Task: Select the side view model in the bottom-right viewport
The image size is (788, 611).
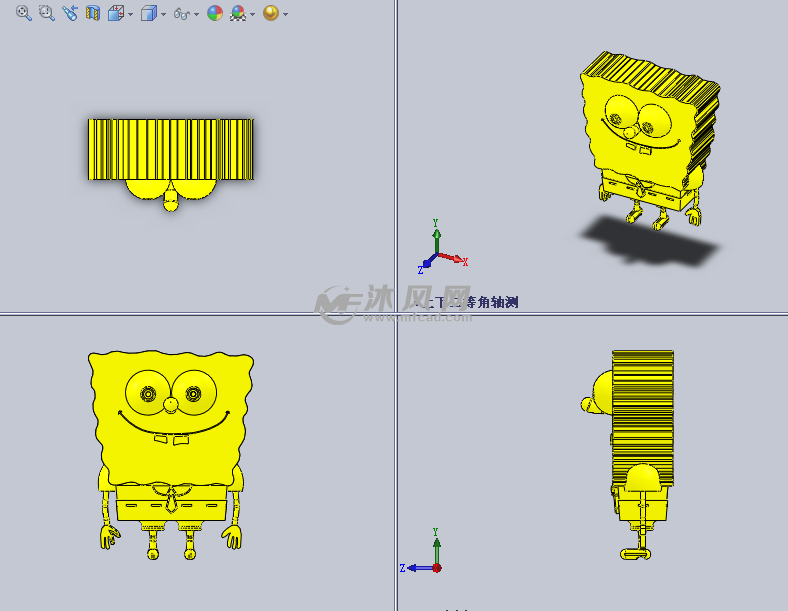Action: coord(627,455)
